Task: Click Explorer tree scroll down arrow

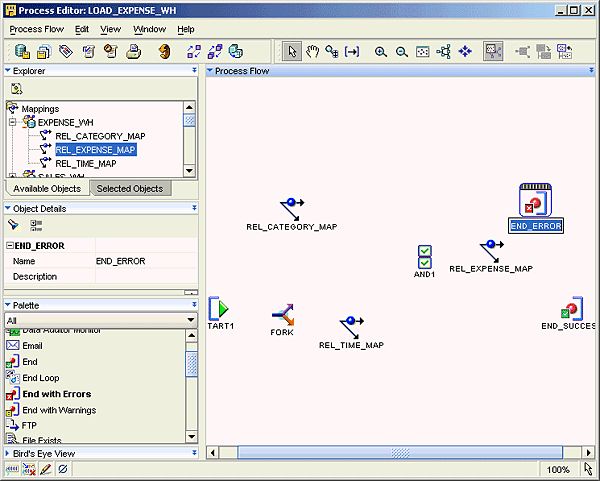Action: click(x=189, y=171)
